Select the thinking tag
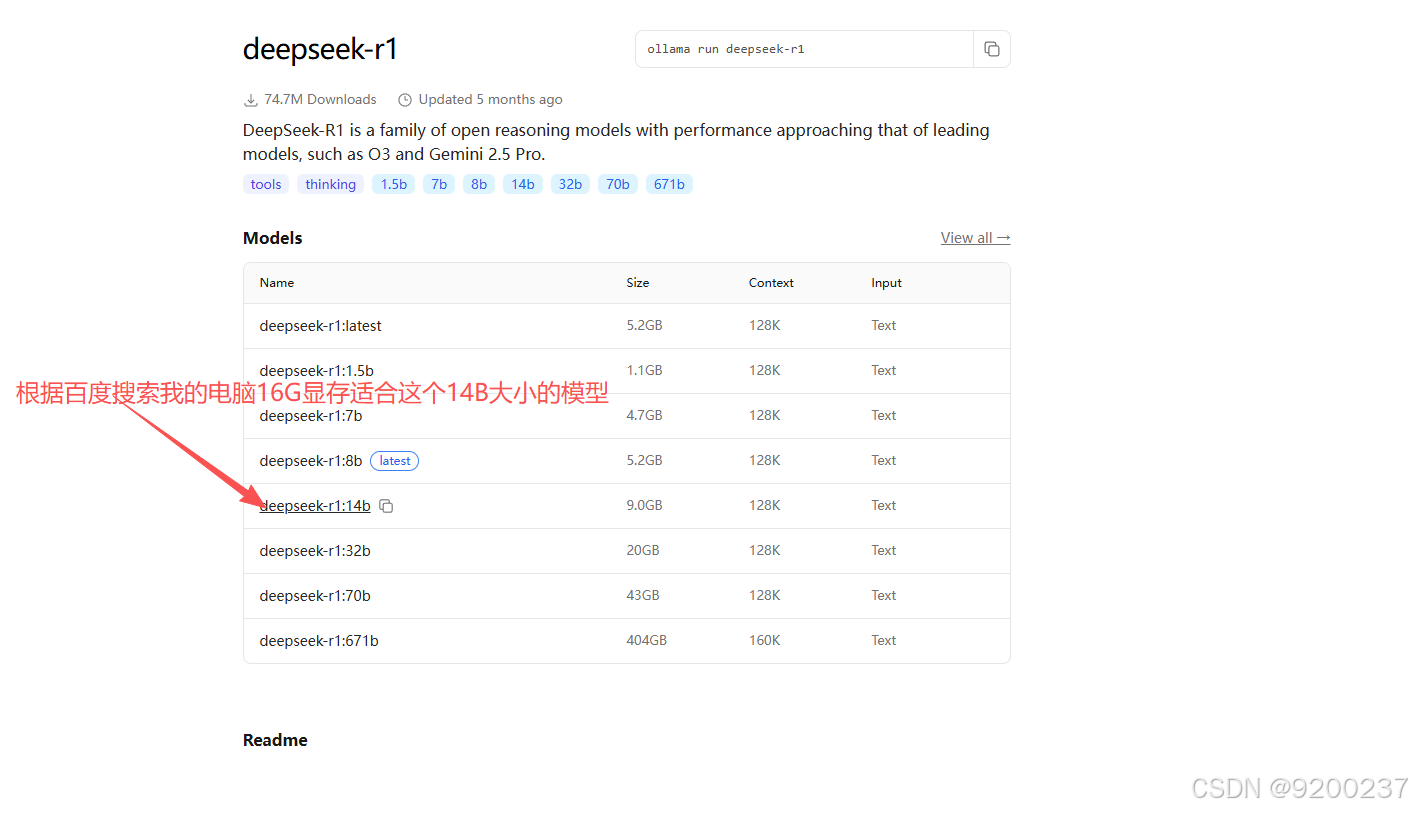This screenshot has height=814, width=1413. [x=330, y=184]
